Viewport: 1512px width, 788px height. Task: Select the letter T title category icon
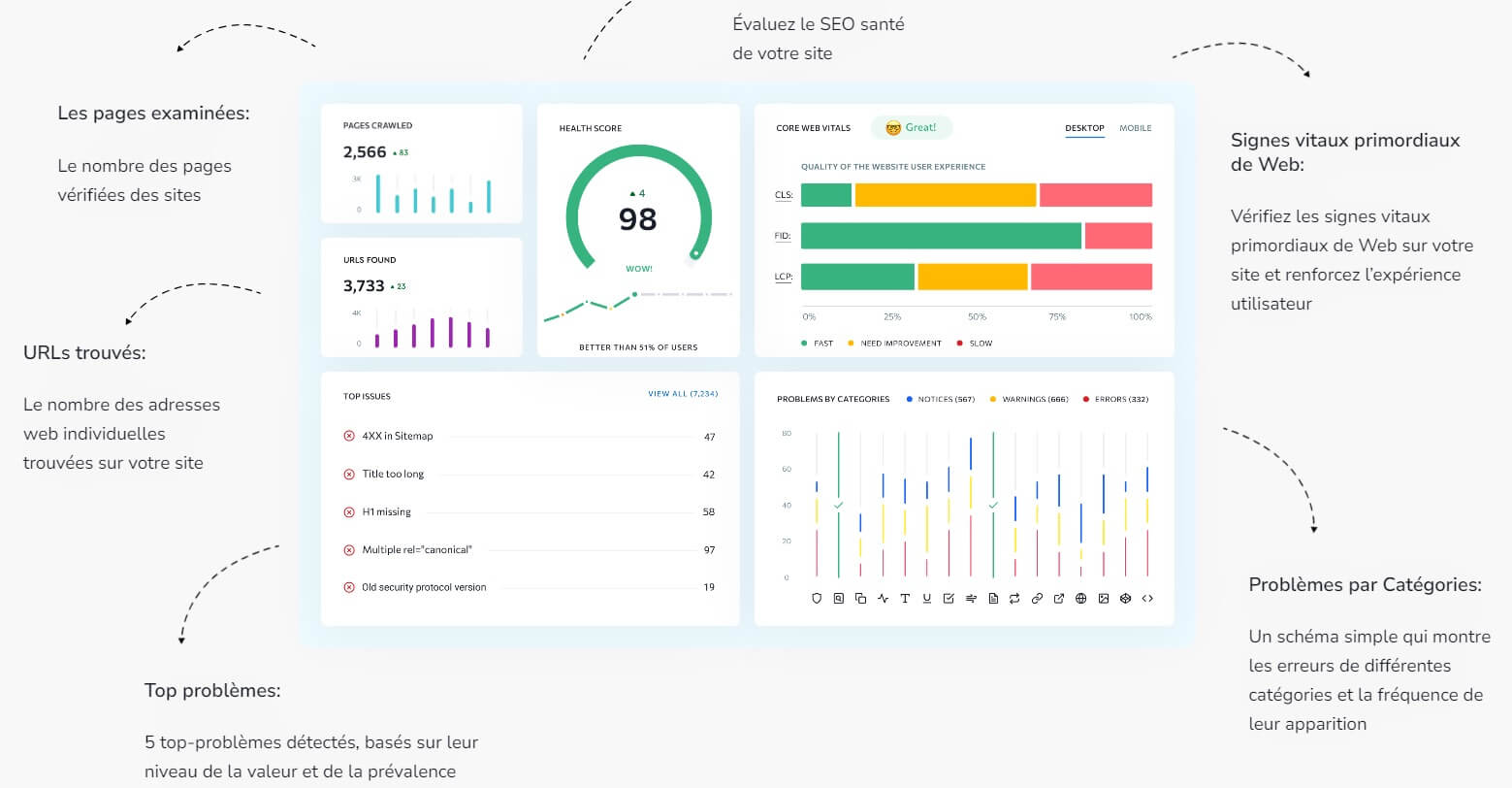[x=905, y=599]
